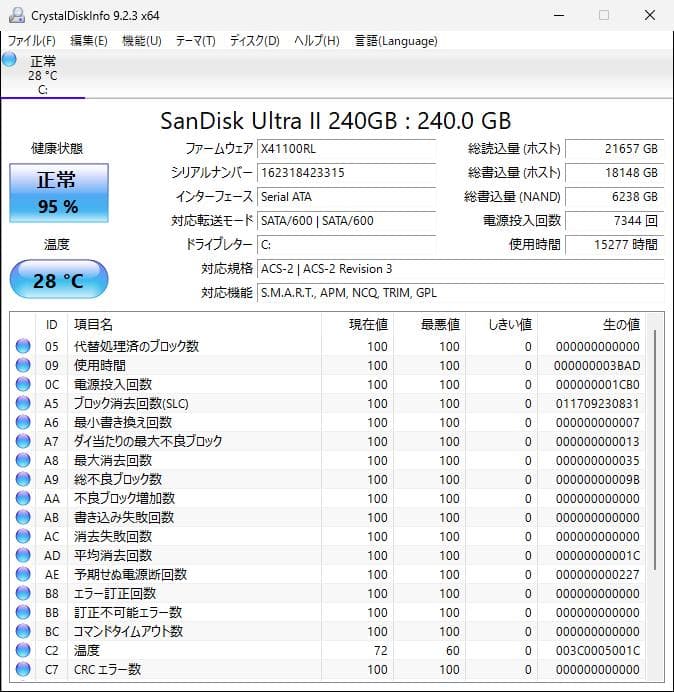
Task: Click total host reads value 21657 GB
Action: coord(614,149)
